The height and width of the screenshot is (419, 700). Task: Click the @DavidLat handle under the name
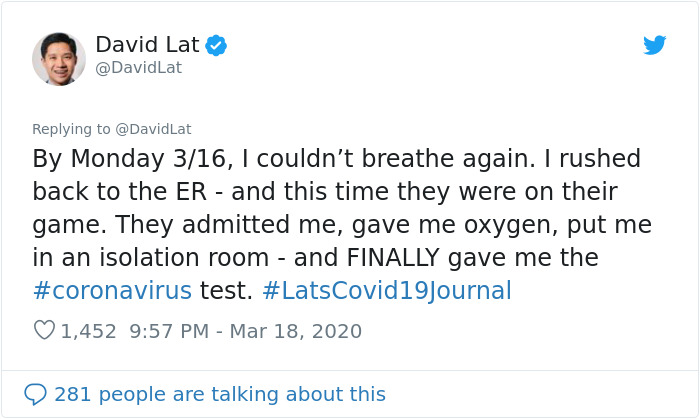click(139, 68)
